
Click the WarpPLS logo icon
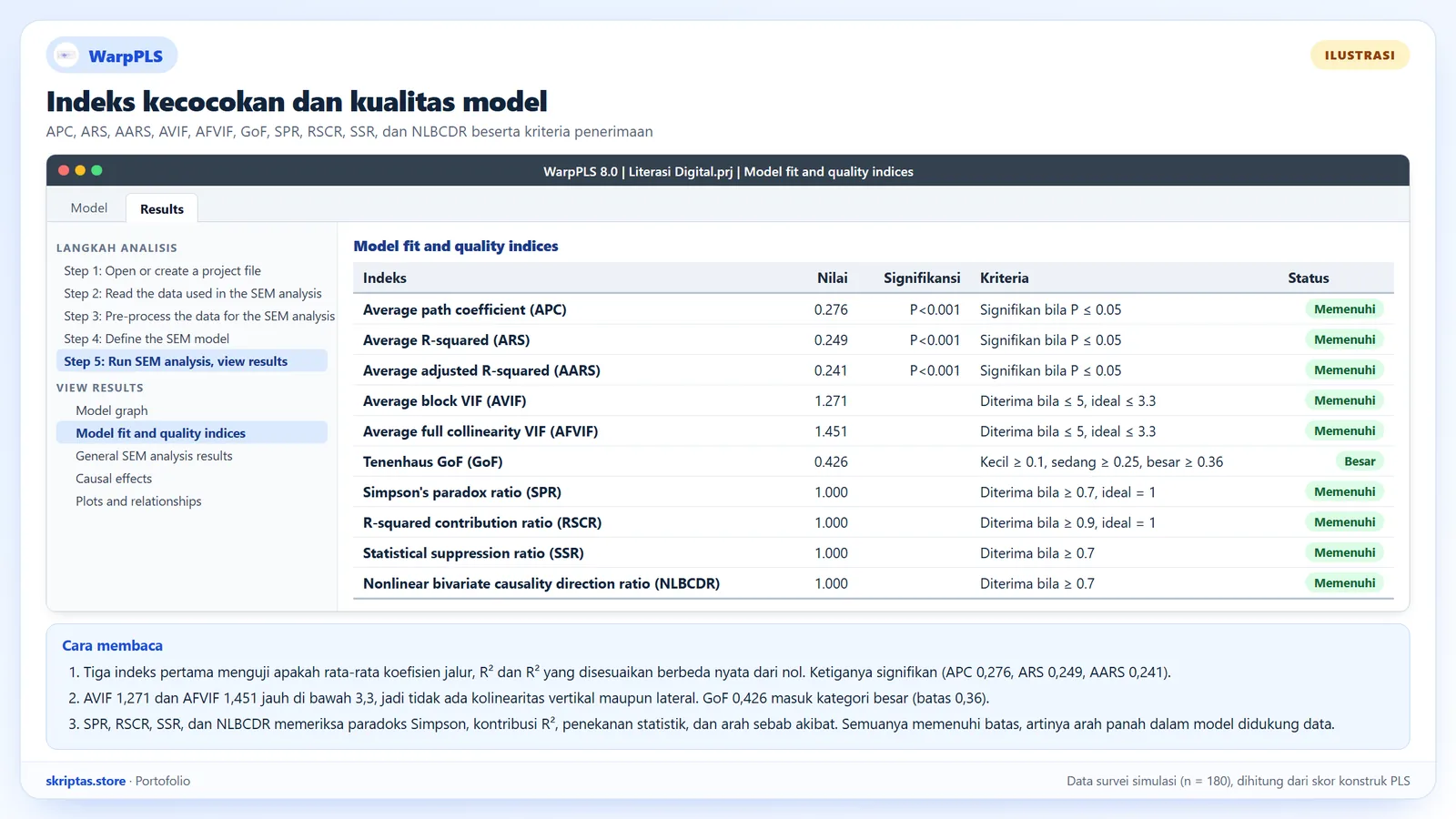[x=66, y=56]
